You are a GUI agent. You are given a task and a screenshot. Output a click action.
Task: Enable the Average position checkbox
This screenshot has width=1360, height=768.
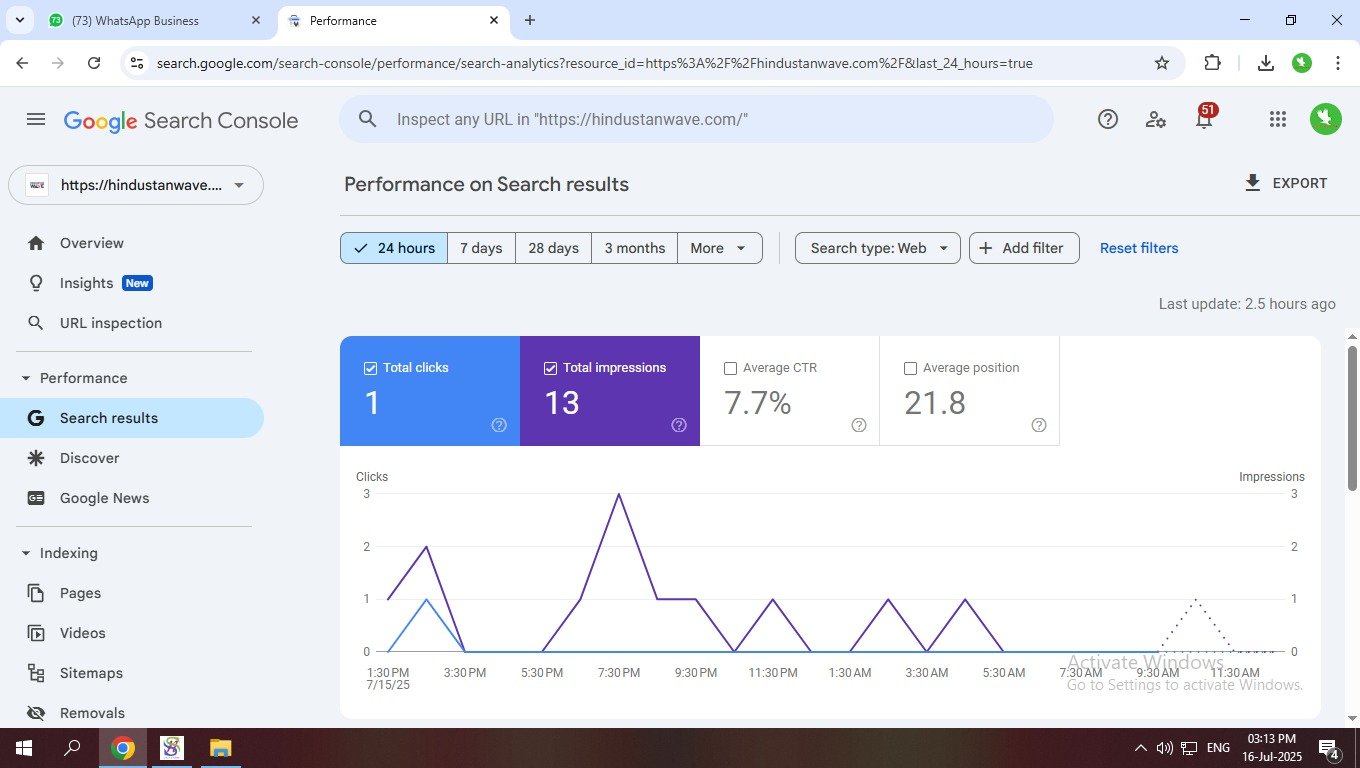[x=910, y=368]
